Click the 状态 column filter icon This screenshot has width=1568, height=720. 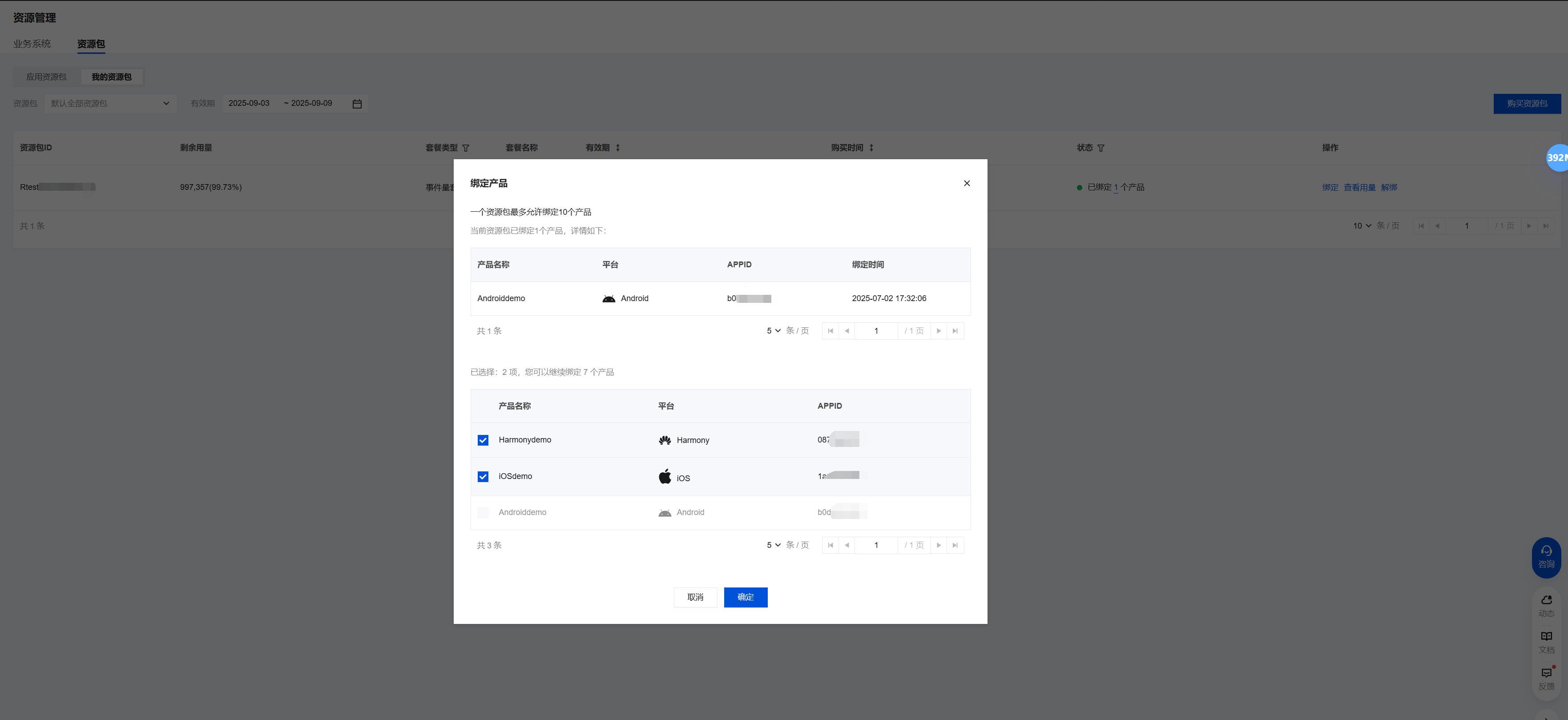coord(1100,148)
